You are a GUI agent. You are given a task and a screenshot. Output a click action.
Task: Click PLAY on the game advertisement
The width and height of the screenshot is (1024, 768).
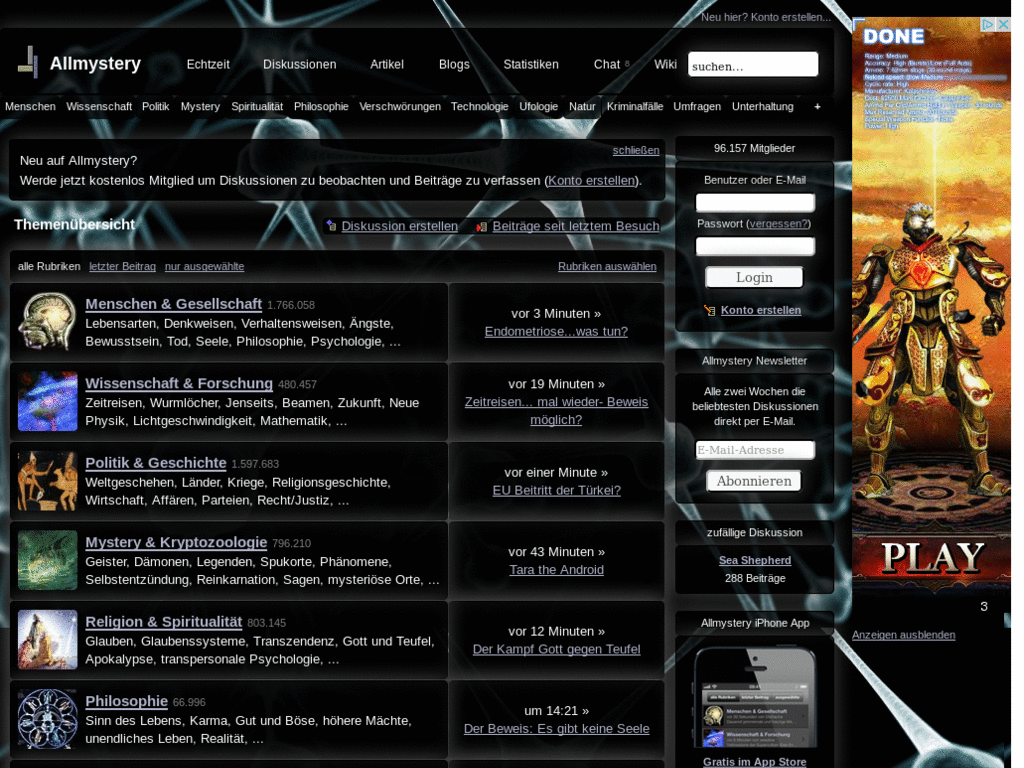[x=933, y=558]
